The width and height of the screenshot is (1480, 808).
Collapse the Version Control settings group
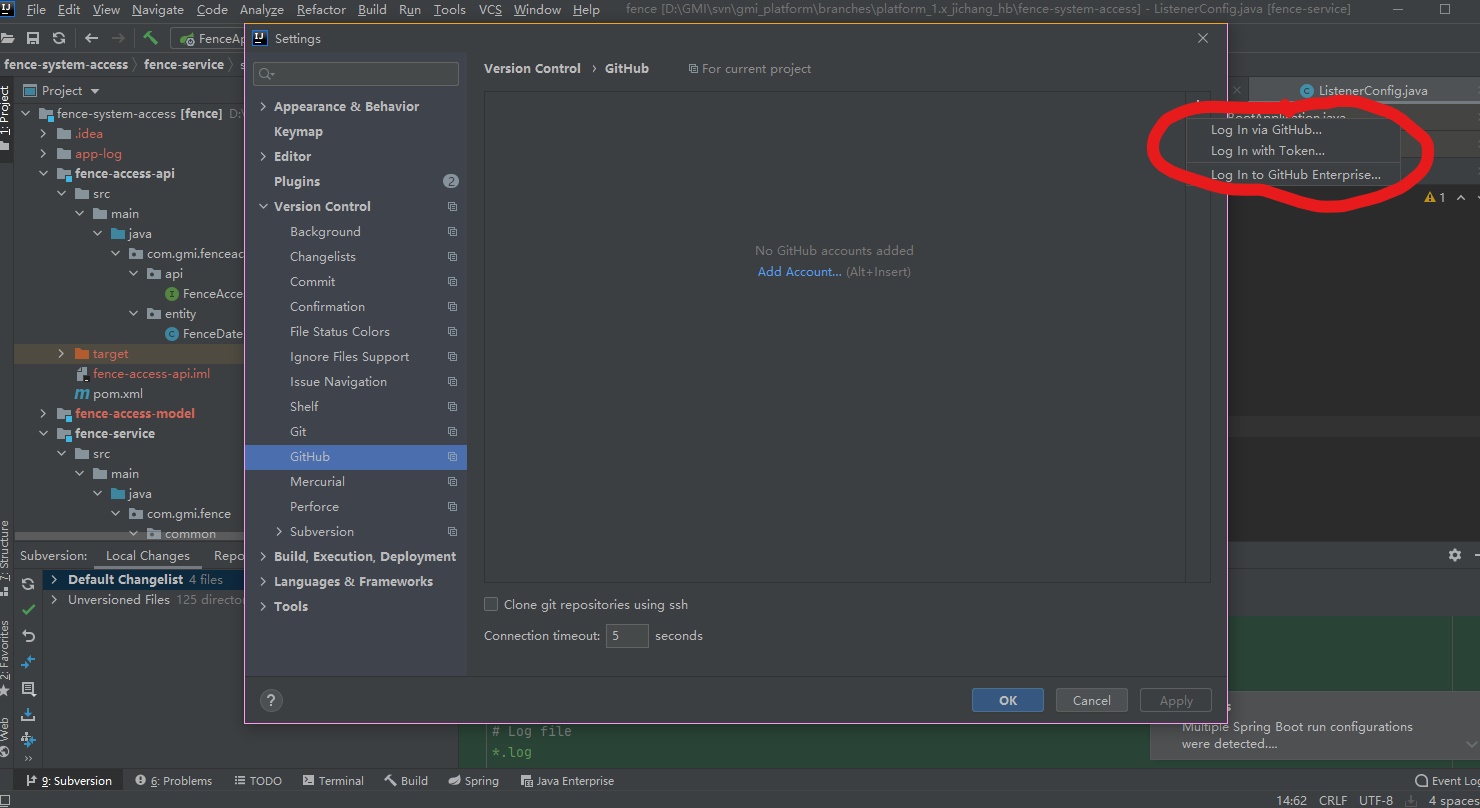click(x=263, y=206)
